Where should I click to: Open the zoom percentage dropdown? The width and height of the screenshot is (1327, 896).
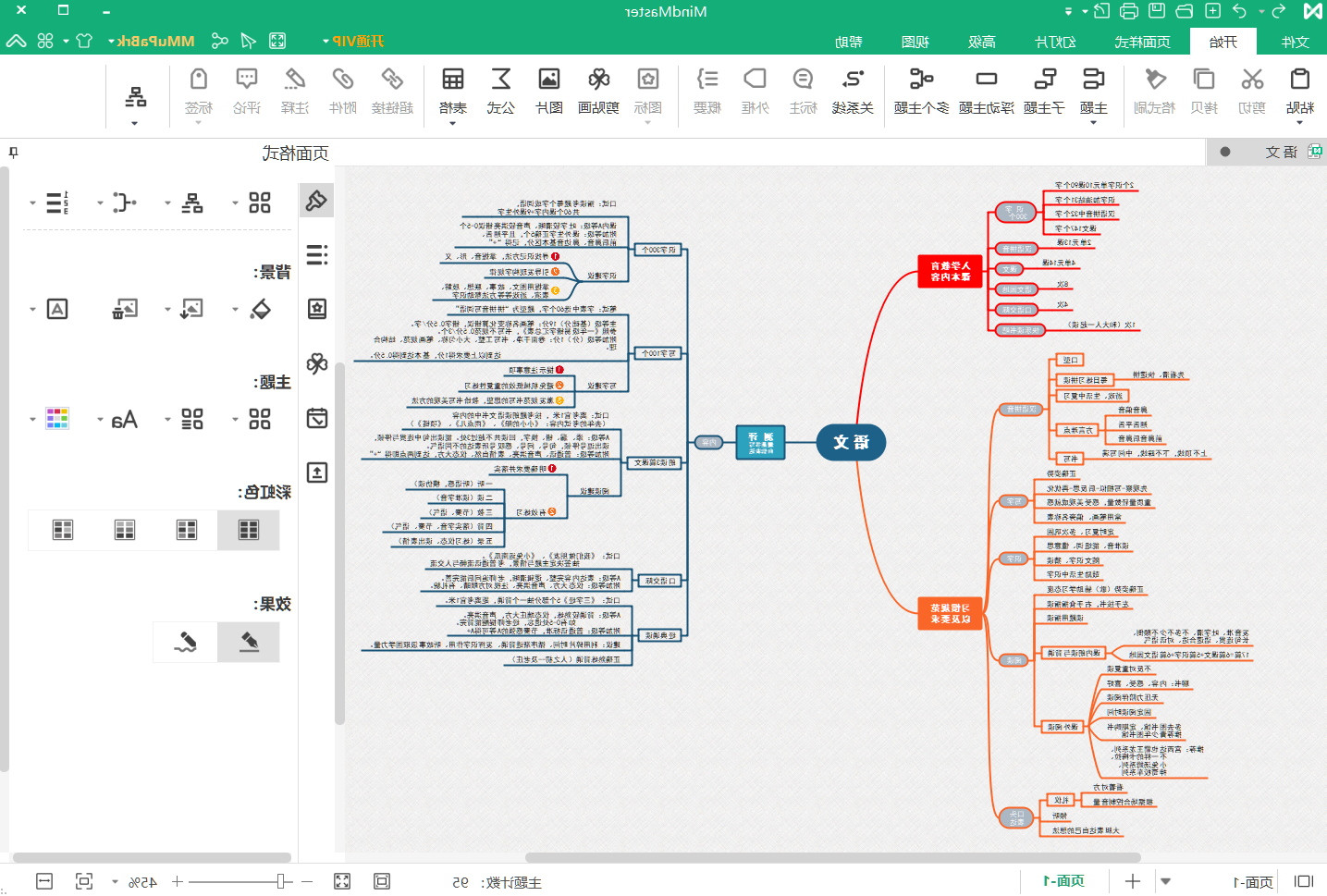tap(115, 882)
